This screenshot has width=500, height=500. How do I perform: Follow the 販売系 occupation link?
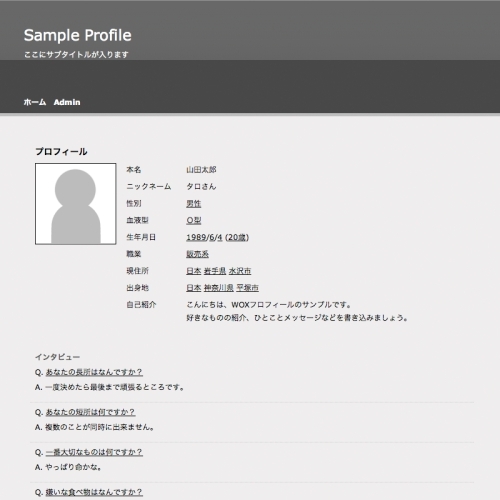[197, 254]
